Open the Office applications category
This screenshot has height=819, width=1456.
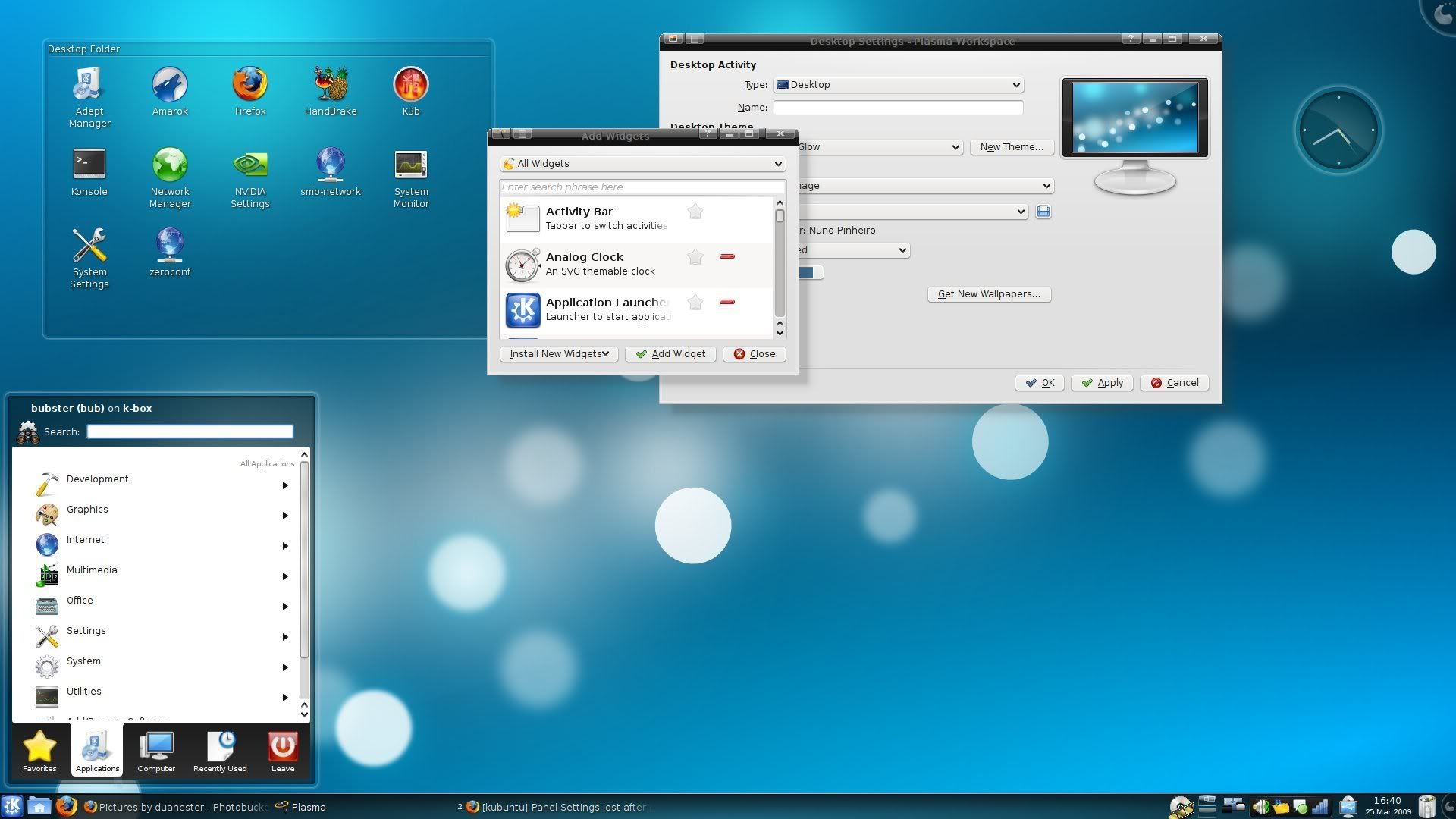pos(163,604)
